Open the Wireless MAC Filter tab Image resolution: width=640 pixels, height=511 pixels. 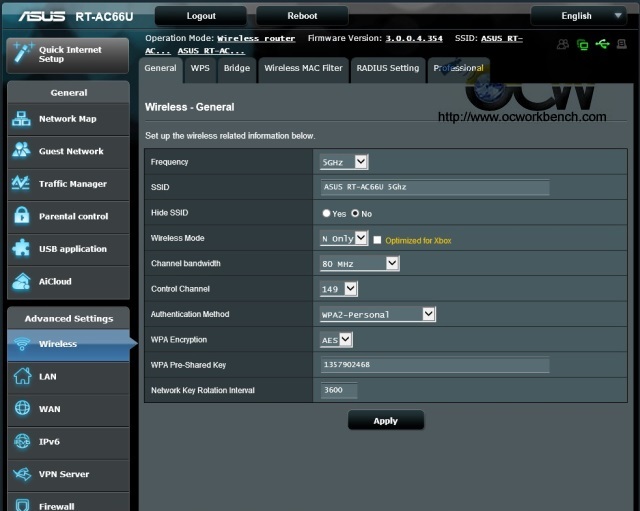303,68
